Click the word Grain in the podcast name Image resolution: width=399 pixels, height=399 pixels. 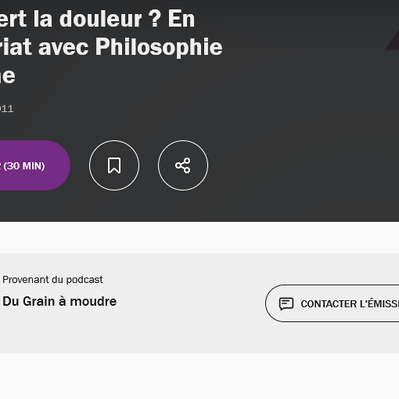(38, 301)
